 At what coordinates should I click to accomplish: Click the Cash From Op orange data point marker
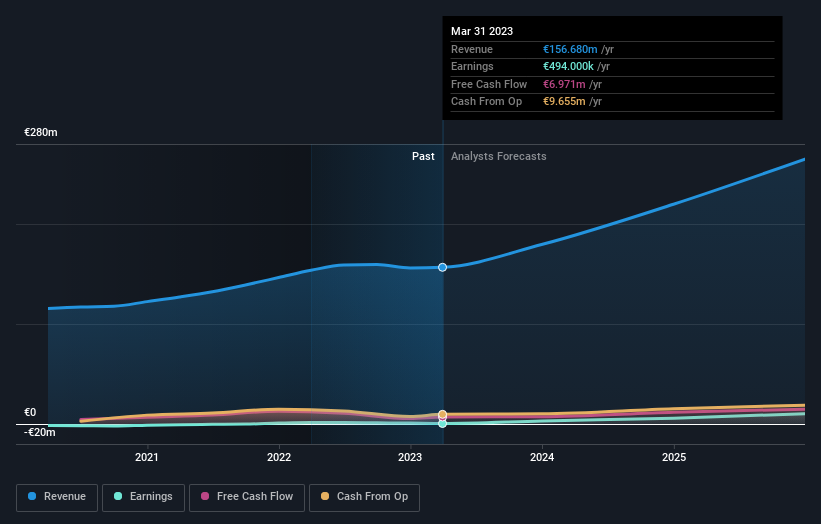[x=442, y=414]
